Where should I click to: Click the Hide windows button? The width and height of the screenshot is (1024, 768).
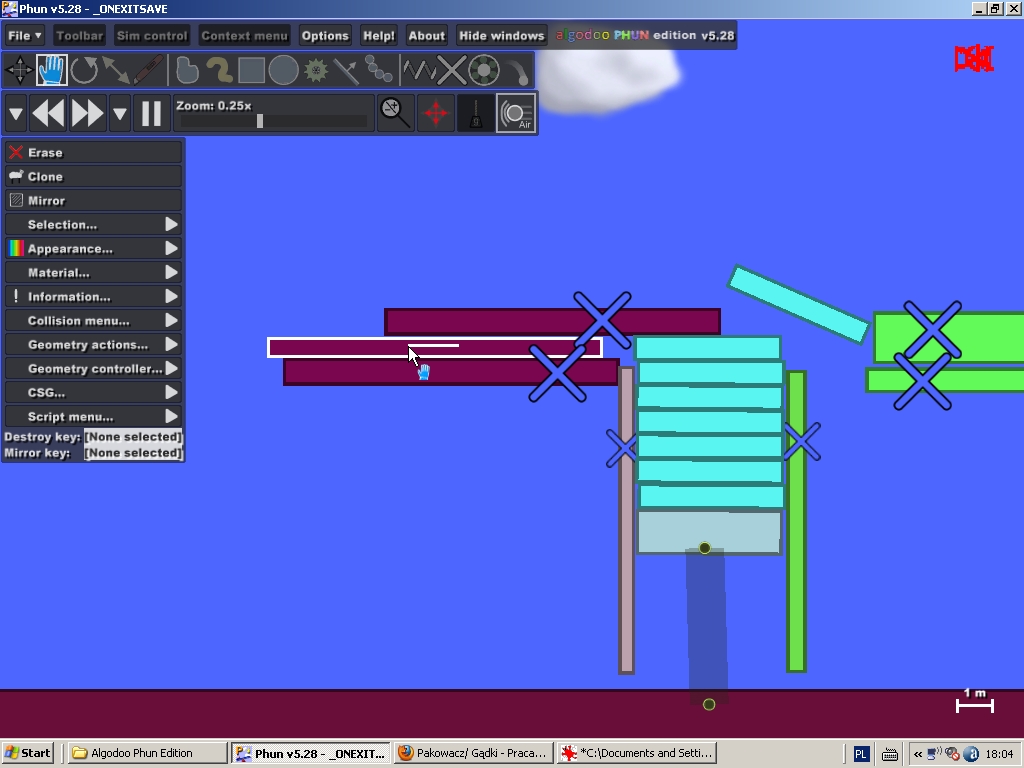tap(501, 35)
